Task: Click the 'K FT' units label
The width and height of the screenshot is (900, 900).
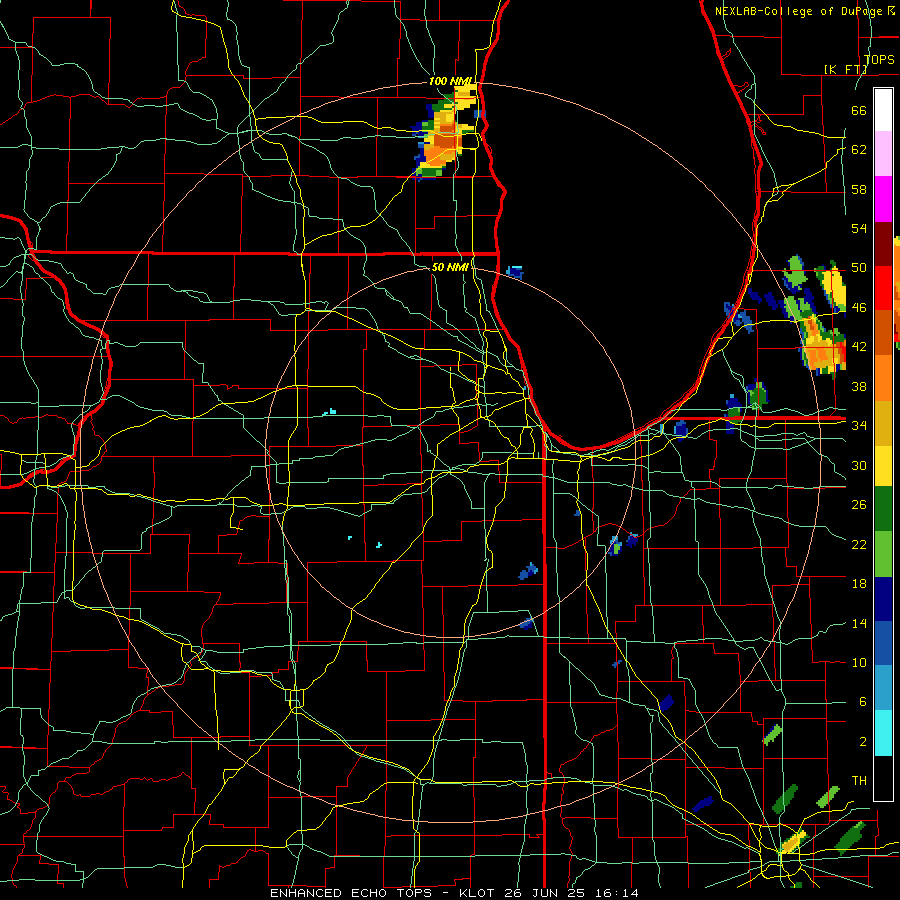Action: click(x=845, y=70)
